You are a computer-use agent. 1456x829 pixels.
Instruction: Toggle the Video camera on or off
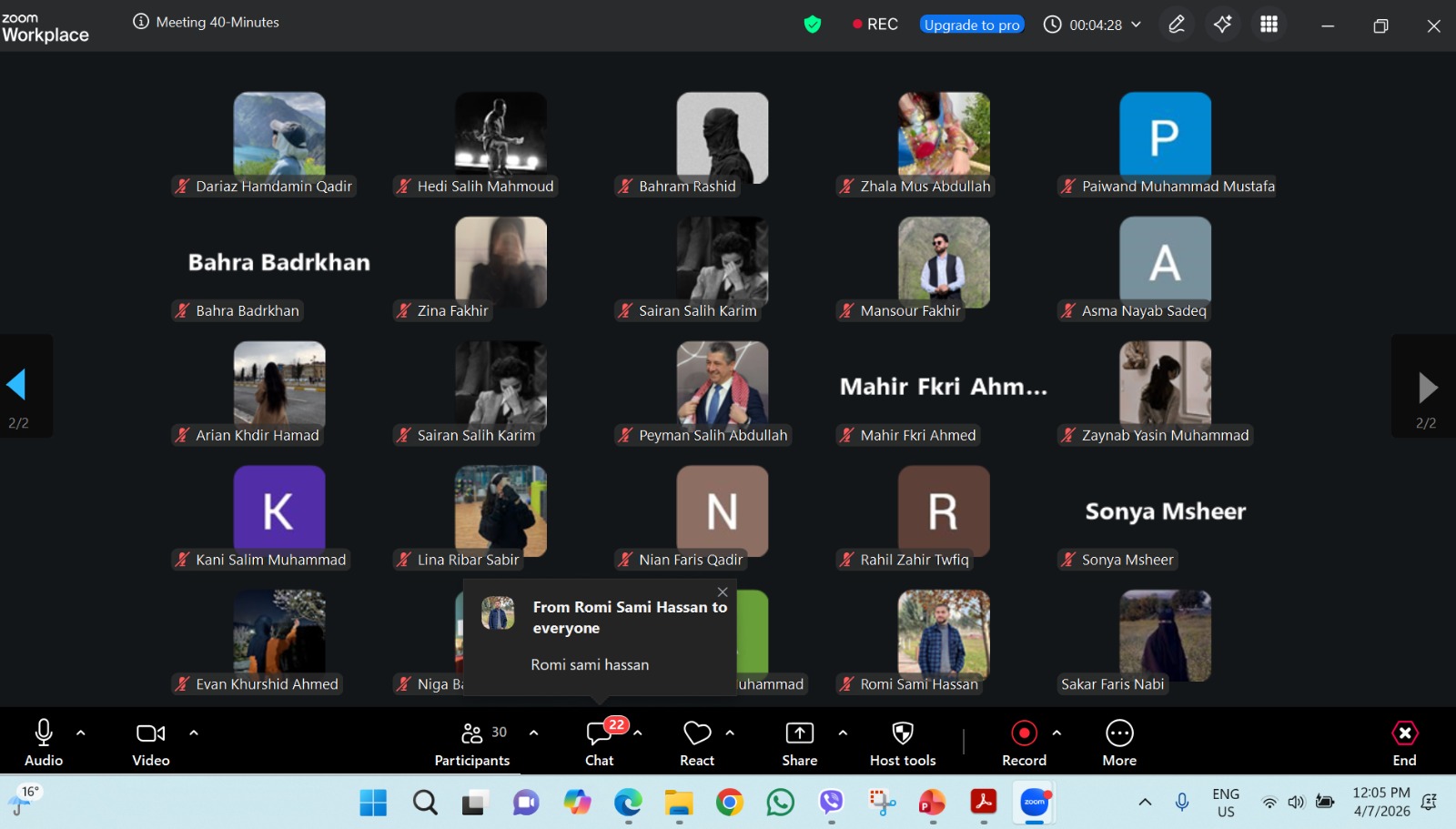tap(150, 733)
